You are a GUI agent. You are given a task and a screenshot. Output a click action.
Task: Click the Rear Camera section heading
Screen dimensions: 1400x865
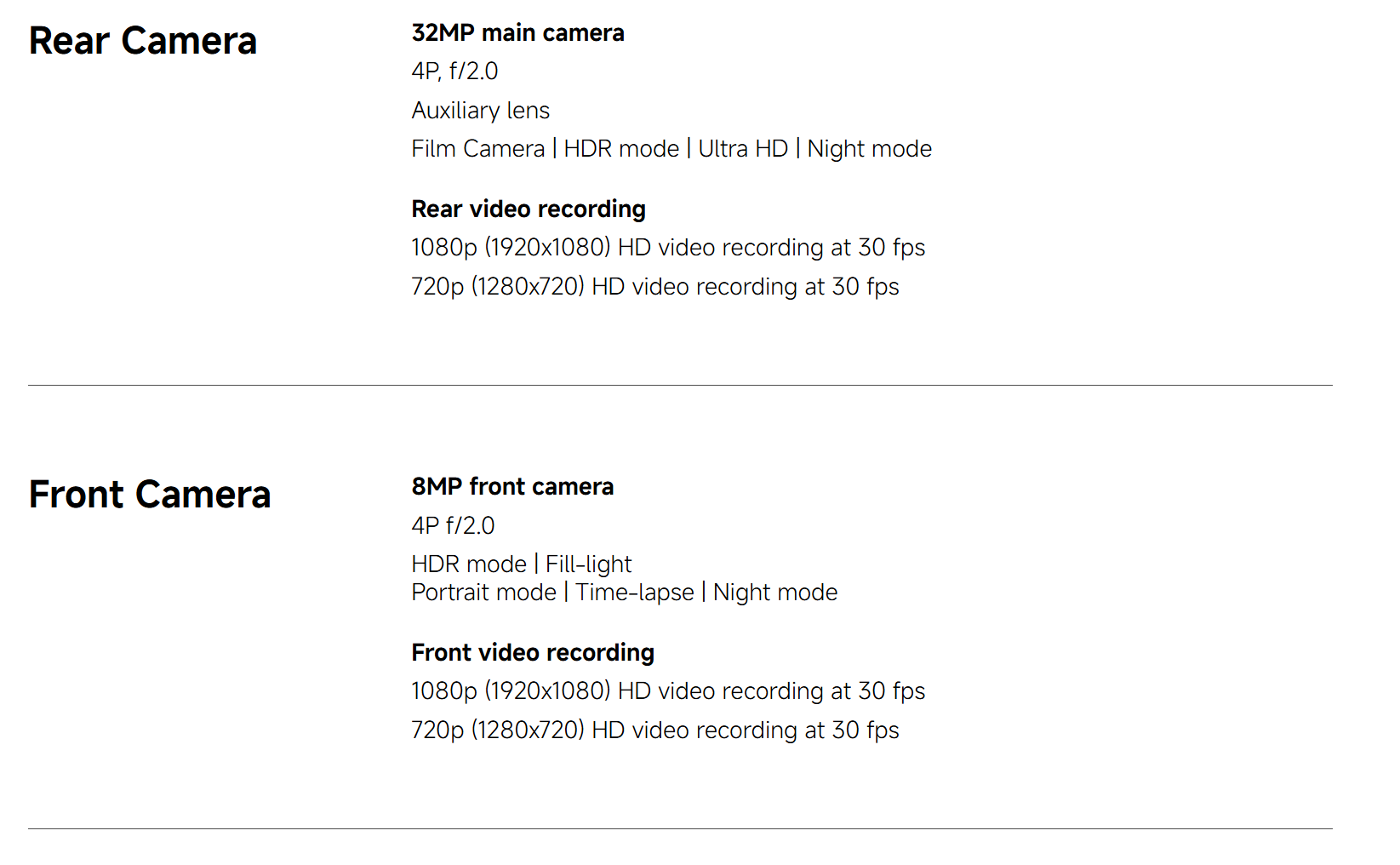click(143, 41)
